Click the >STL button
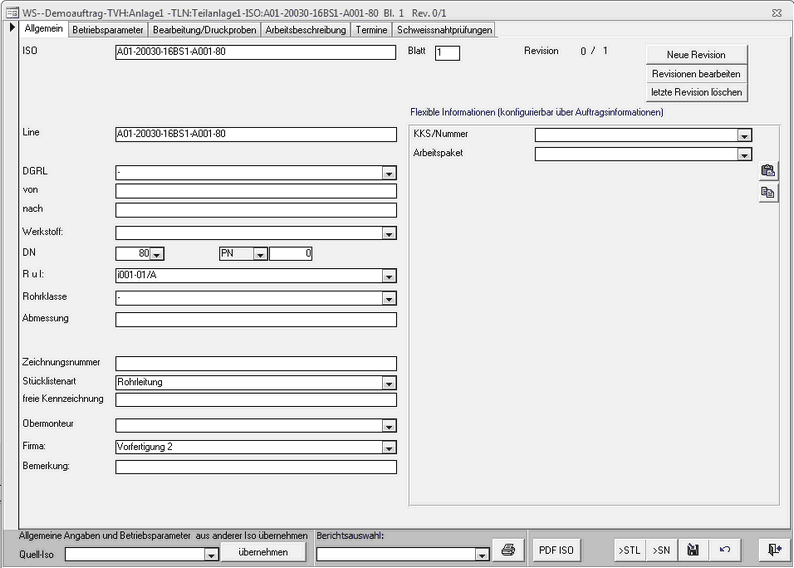 [629, 549]
